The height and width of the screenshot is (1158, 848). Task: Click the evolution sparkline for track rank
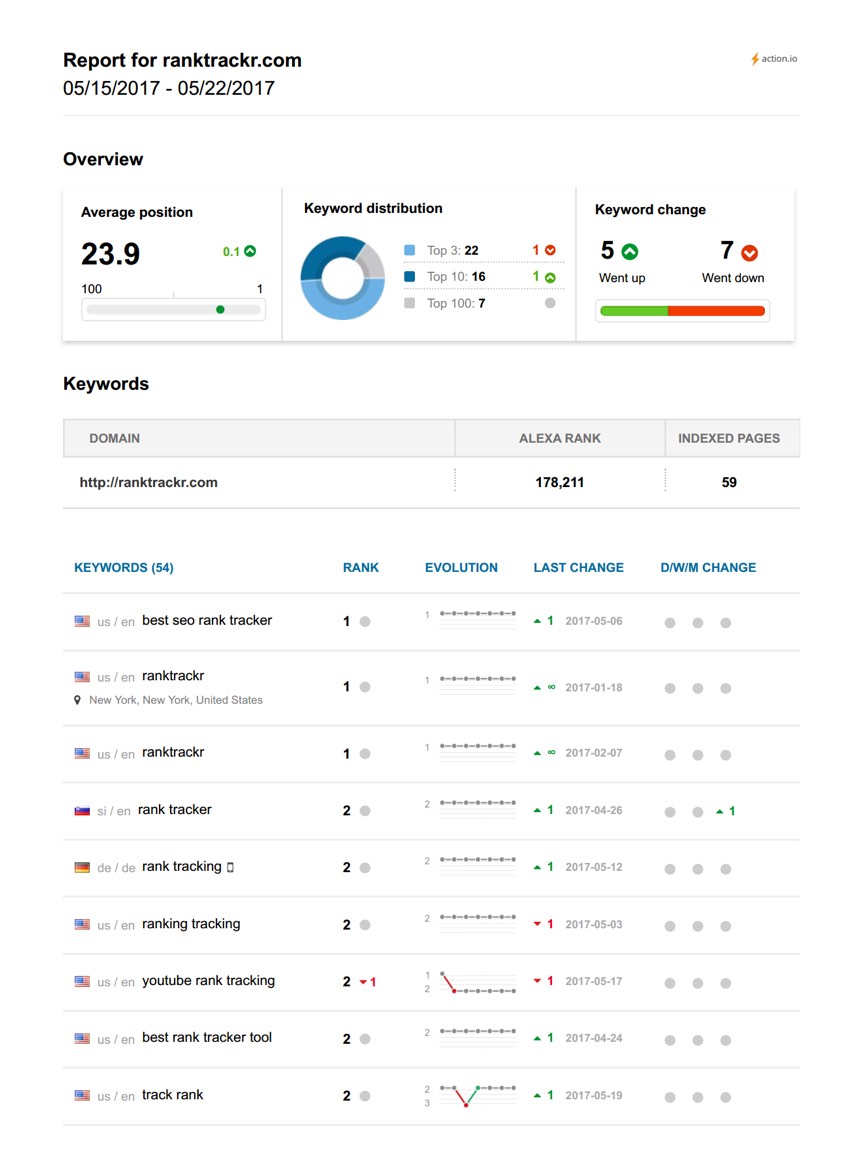477,1096
